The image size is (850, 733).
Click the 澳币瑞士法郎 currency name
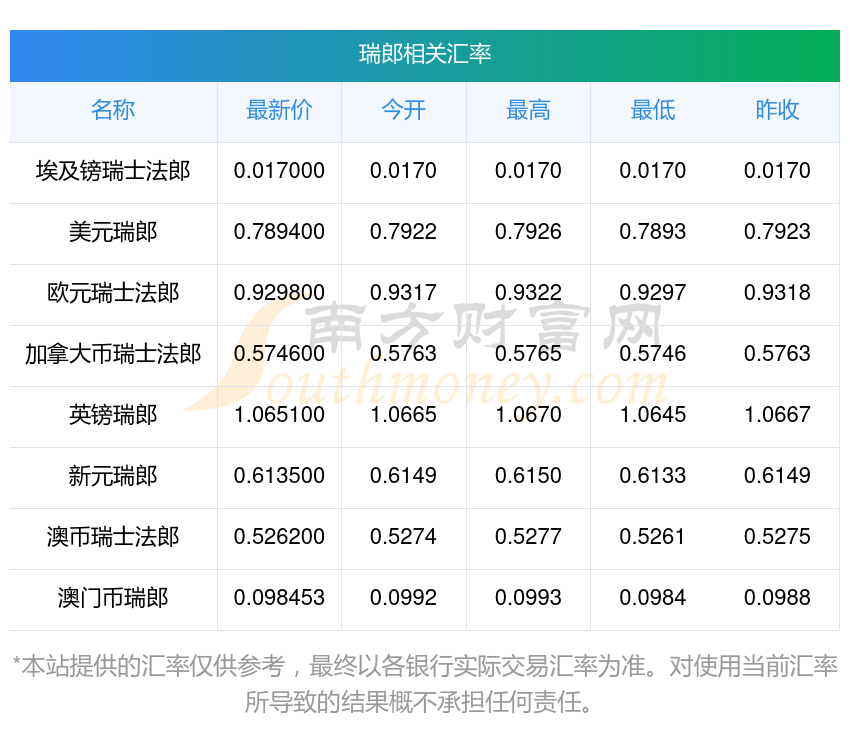point(113,537)
